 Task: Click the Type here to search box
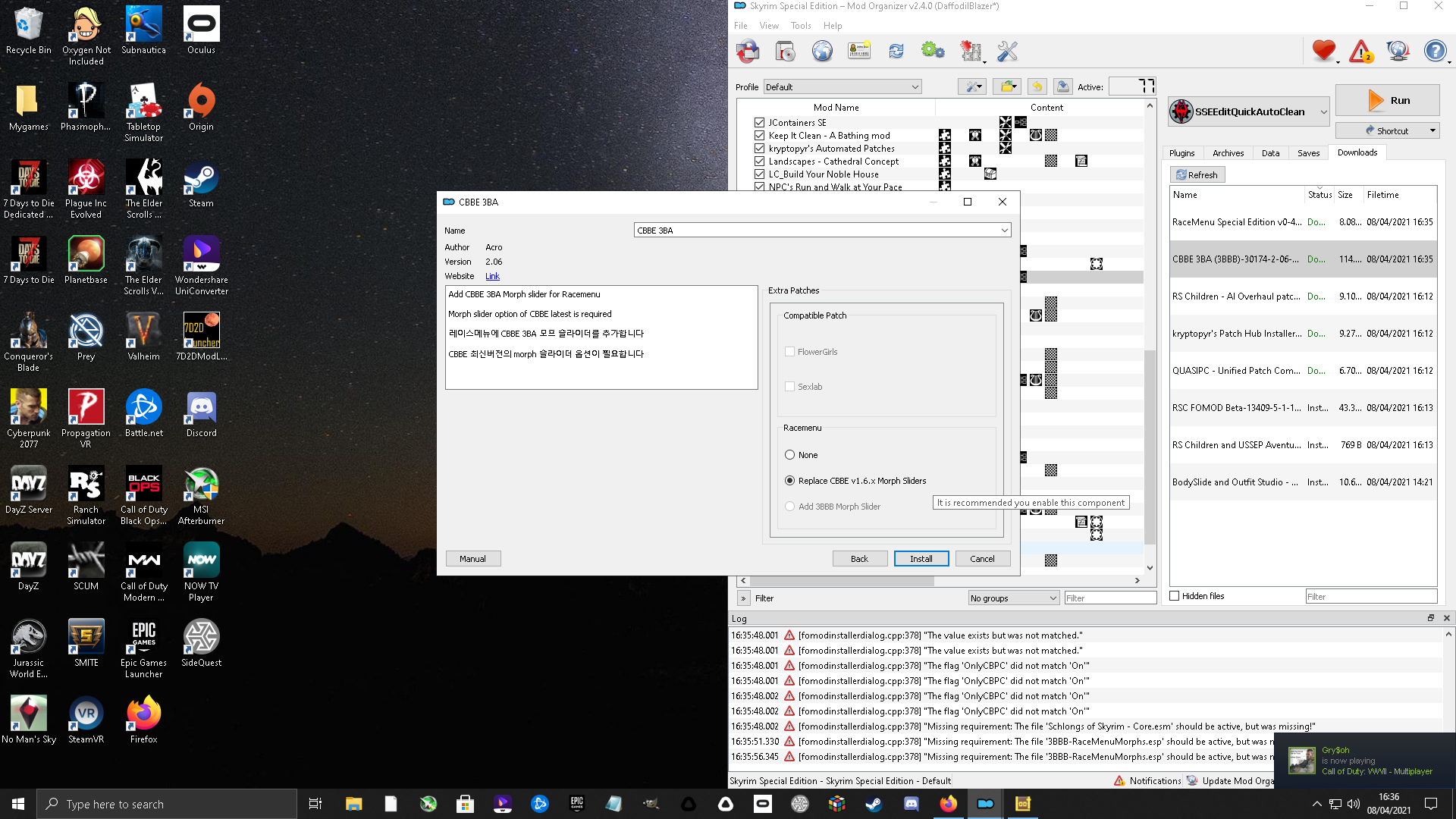click(x=167, y=804)
